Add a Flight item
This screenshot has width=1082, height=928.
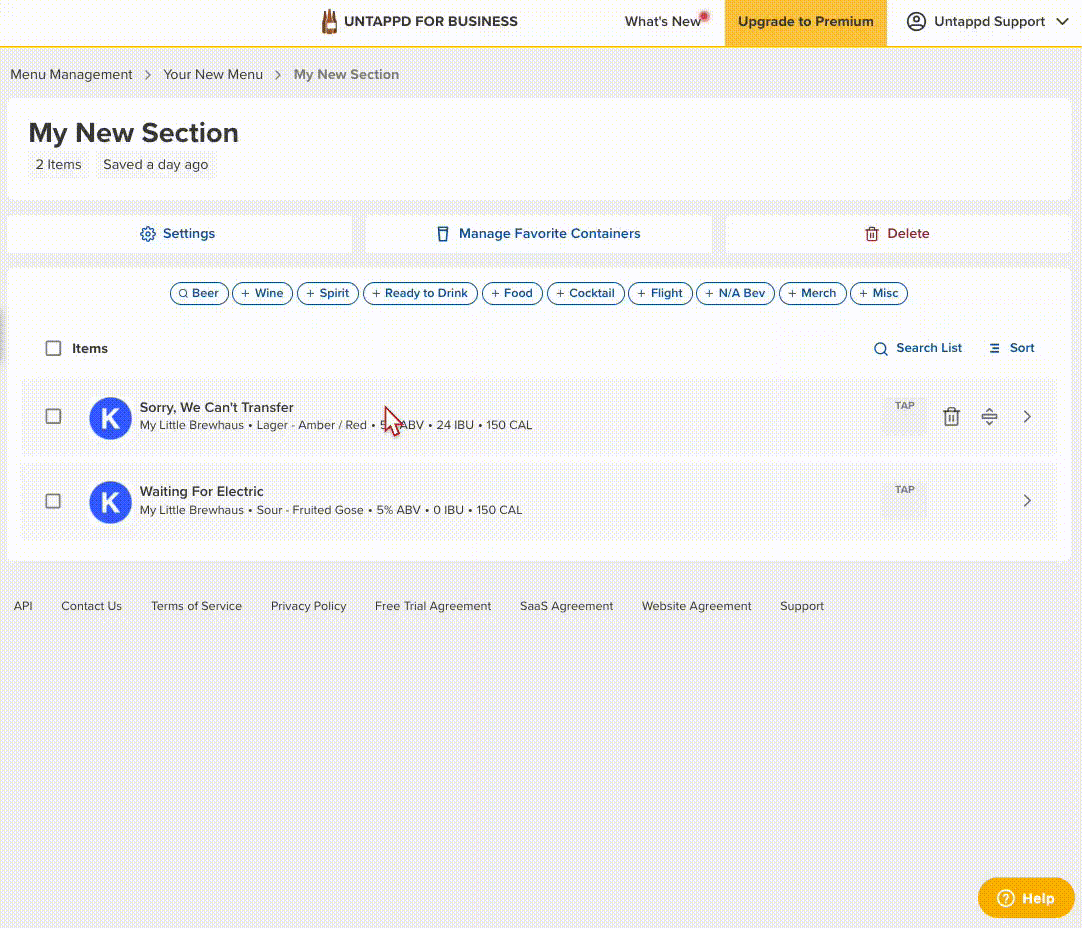[660, 293]
